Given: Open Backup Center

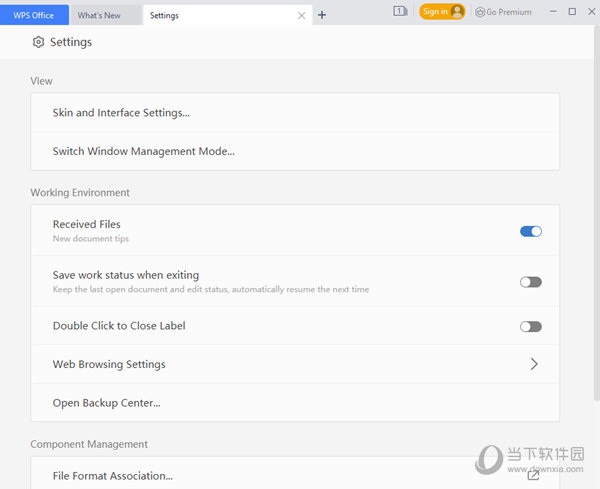Looking at the screenshot, I should (x=295, y=403).
